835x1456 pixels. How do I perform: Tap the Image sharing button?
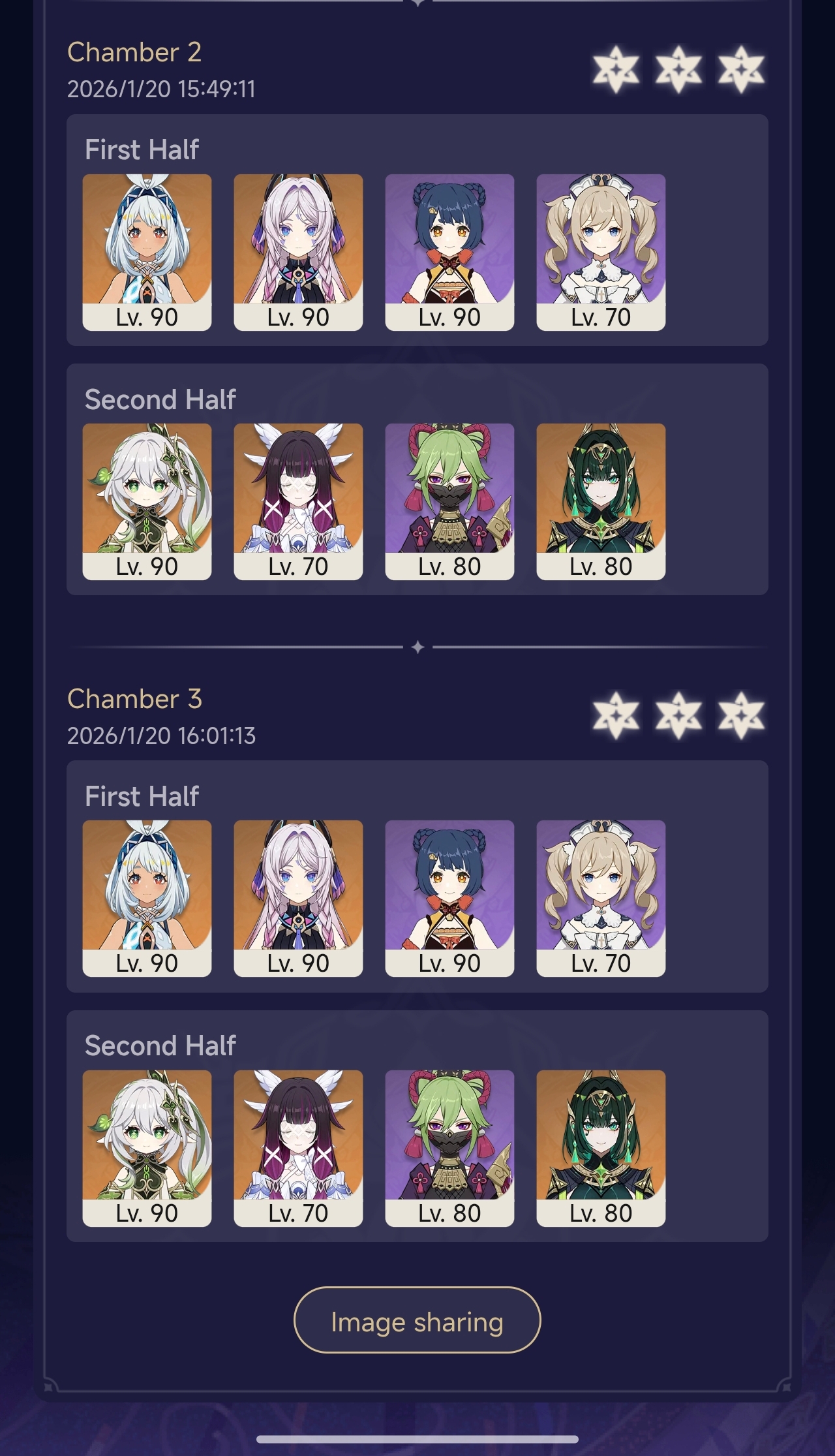point(417,1320)
